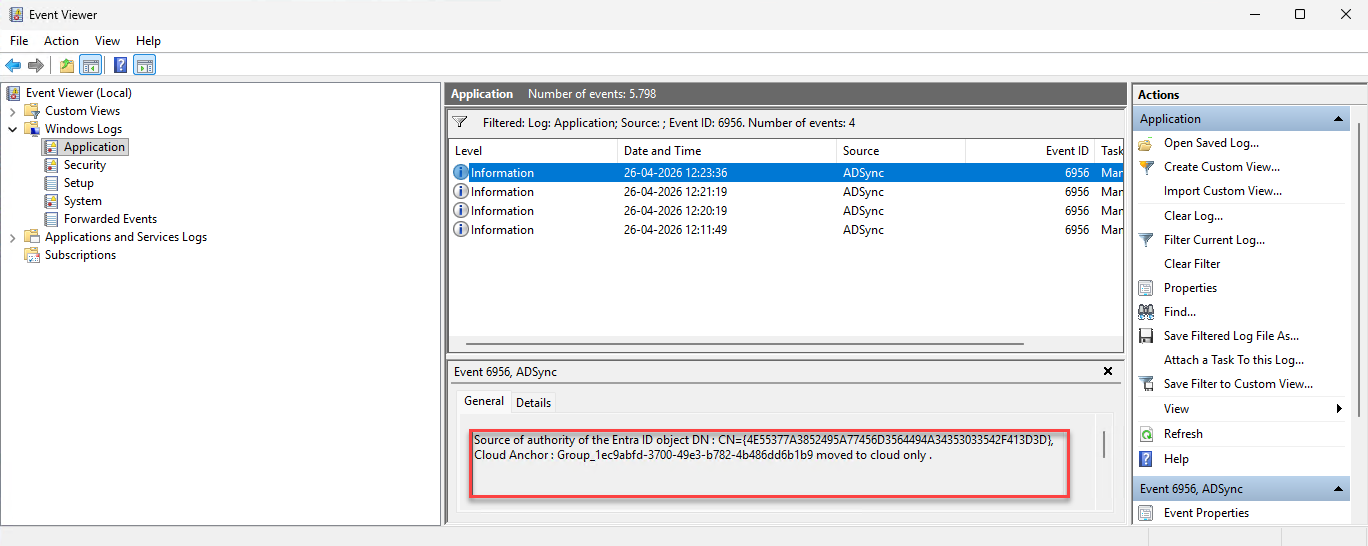Screen dimensions: 1368x546
Task: Click Filter Current Log action
Action: (1214, 240)
